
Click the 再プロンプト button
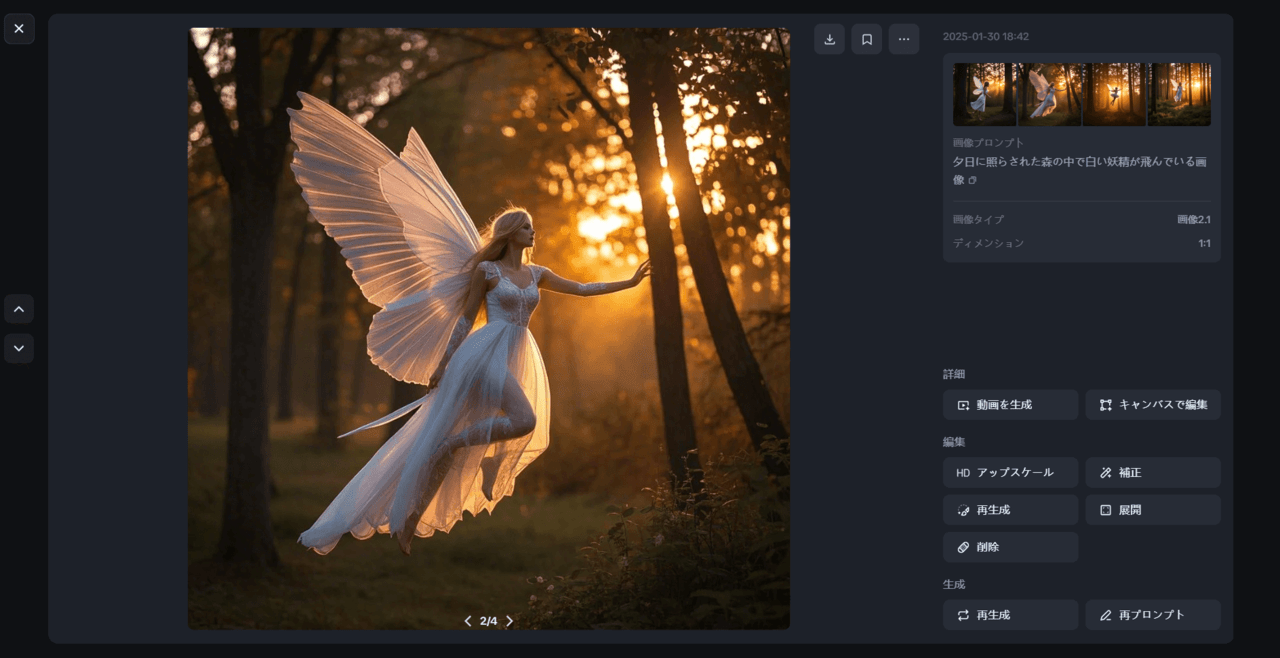tap(1152, 615)
